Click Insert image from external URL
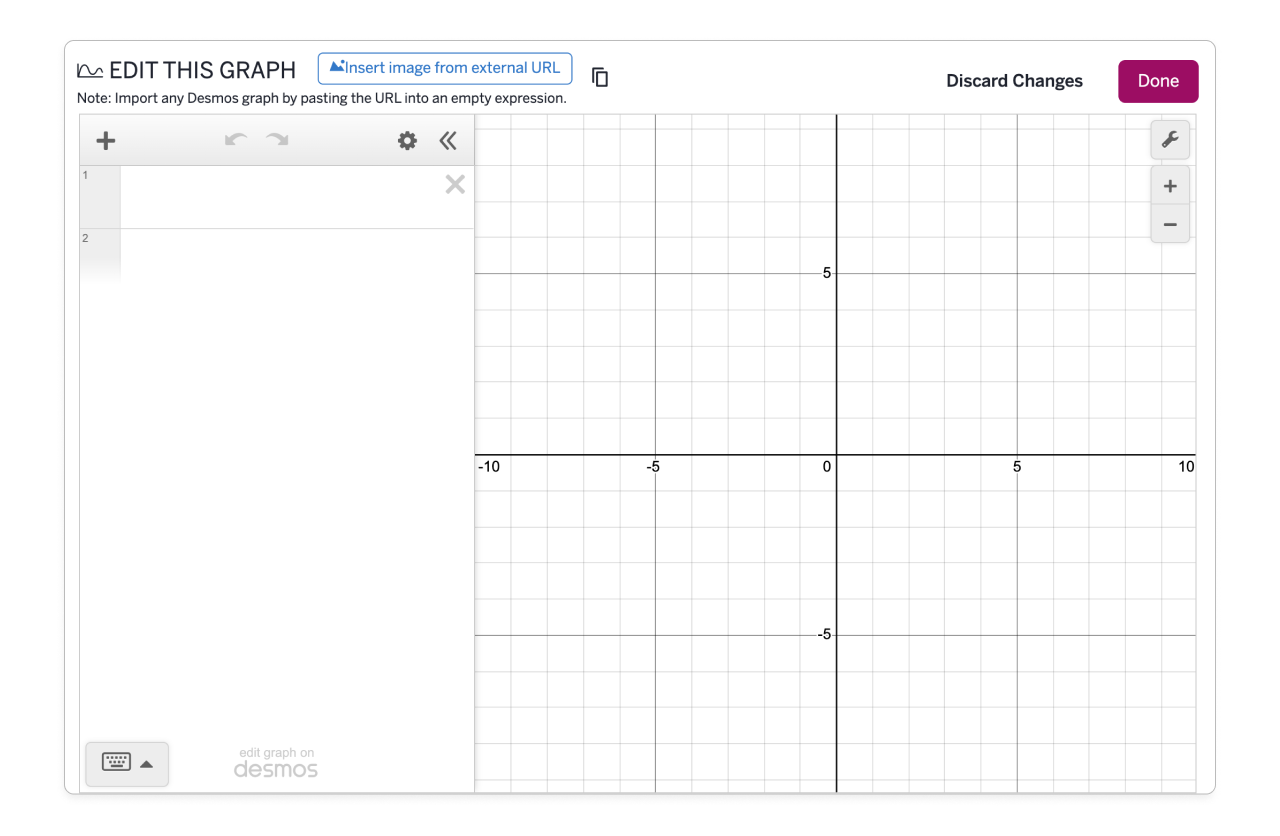The image size is (1280, 836). coord(445,68)
